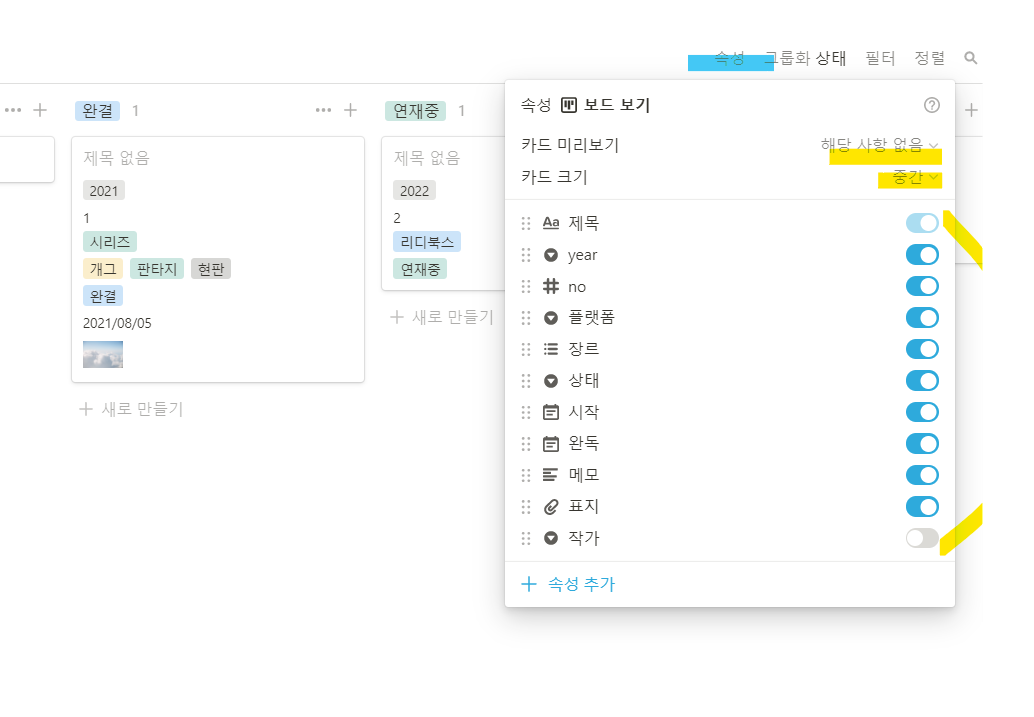Click the 완결 status tag inside card

pyautogui.click(x=103, y=296)
